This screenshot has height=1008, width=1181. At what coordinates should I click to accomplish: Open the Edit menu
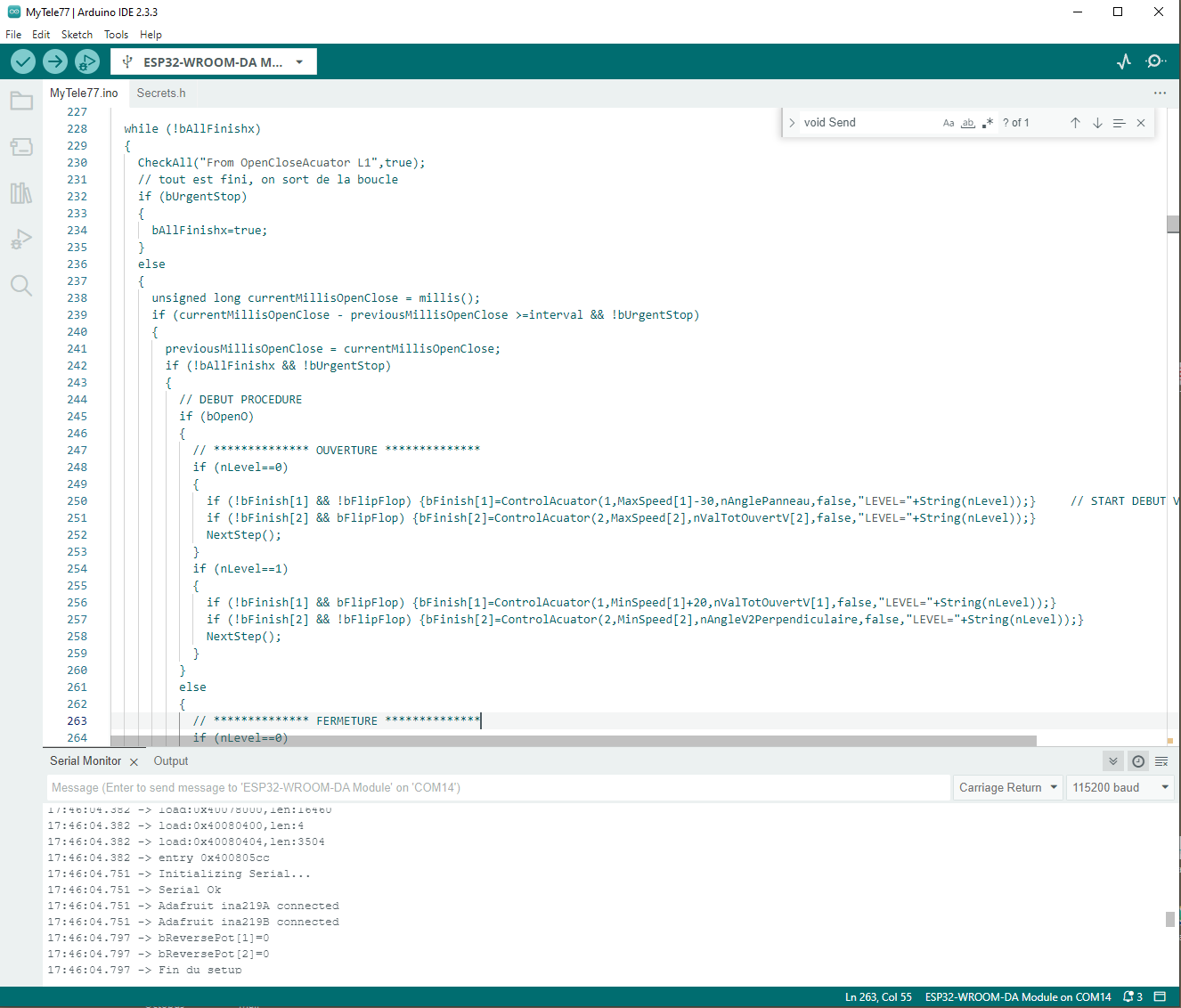(x=41, y=35)
